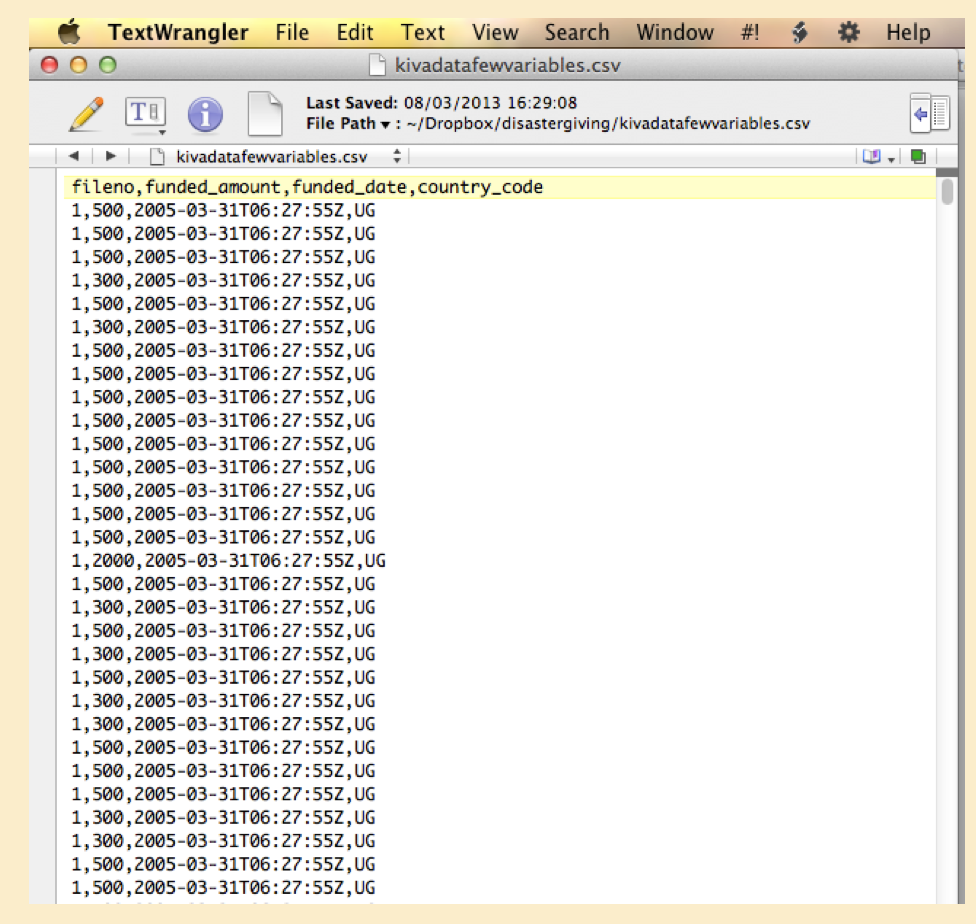Click the green split view toggle icon

pyautogui.click(x=917, y=156)
